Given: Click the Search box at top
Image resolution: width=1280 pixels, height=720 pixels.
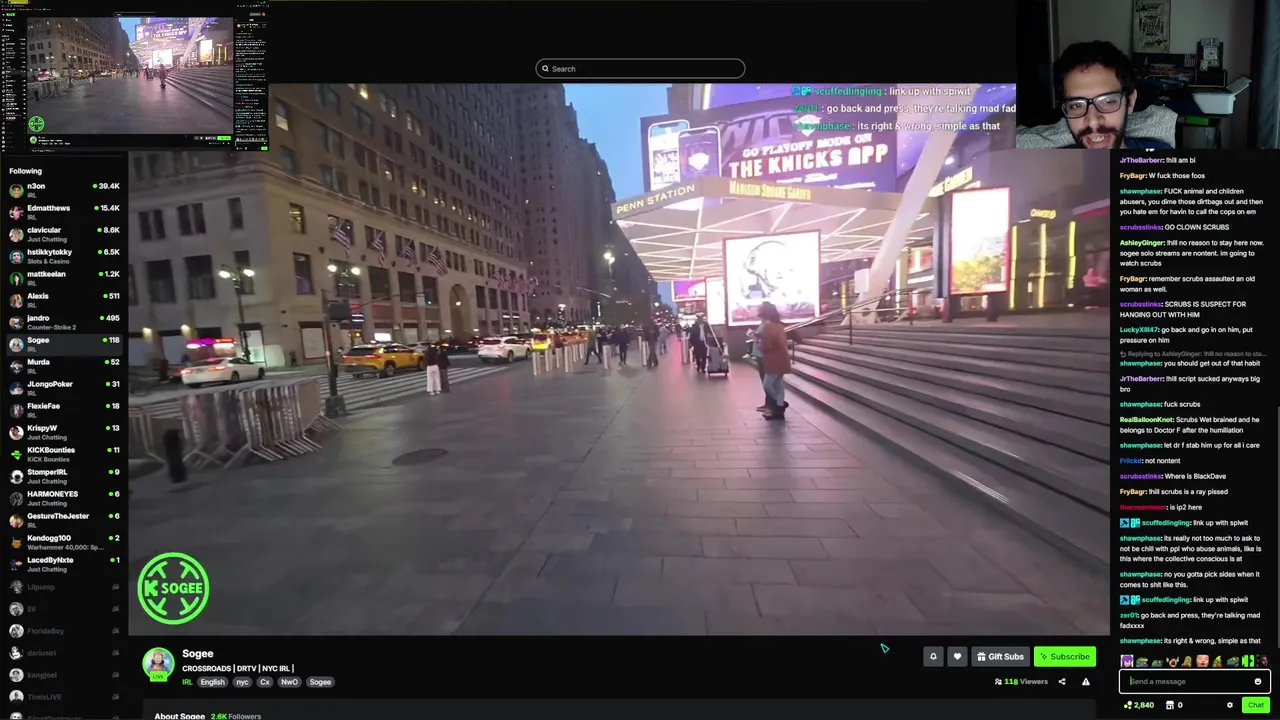Looking at the screenshot, I should 640,69.
